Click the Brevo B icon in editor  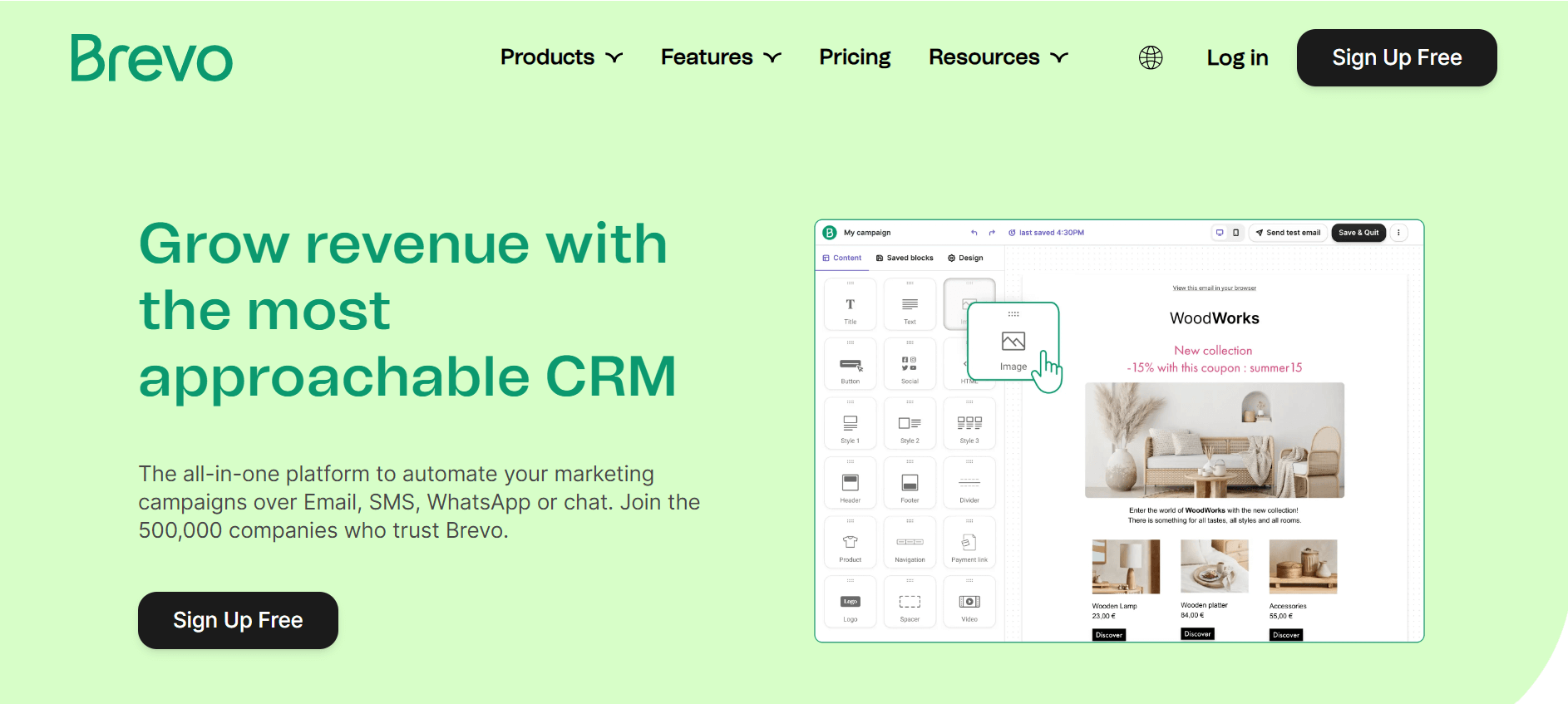[x=830, y=233]
